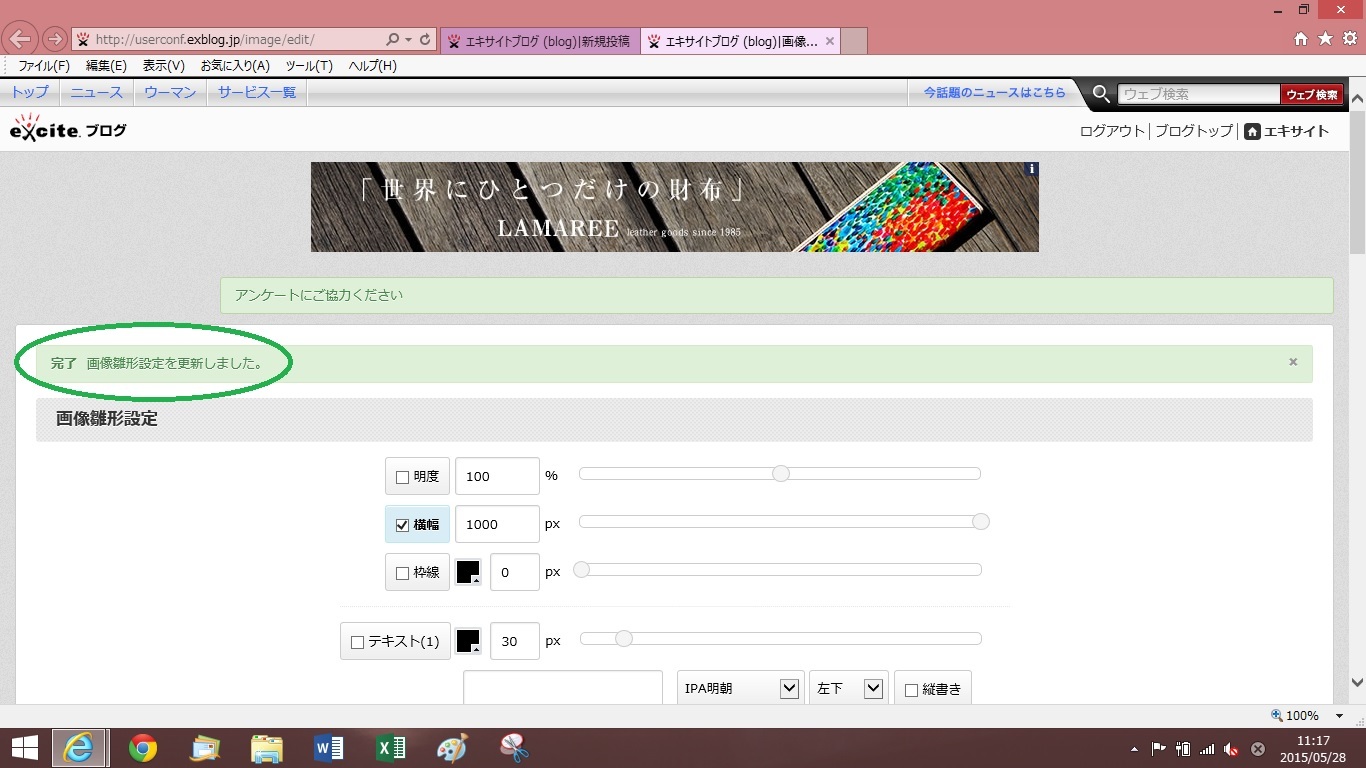Screen dimensions: 1366x768
Task: Click the 今話題のニュースはこちら link
Action: click(x=995, y=92)
